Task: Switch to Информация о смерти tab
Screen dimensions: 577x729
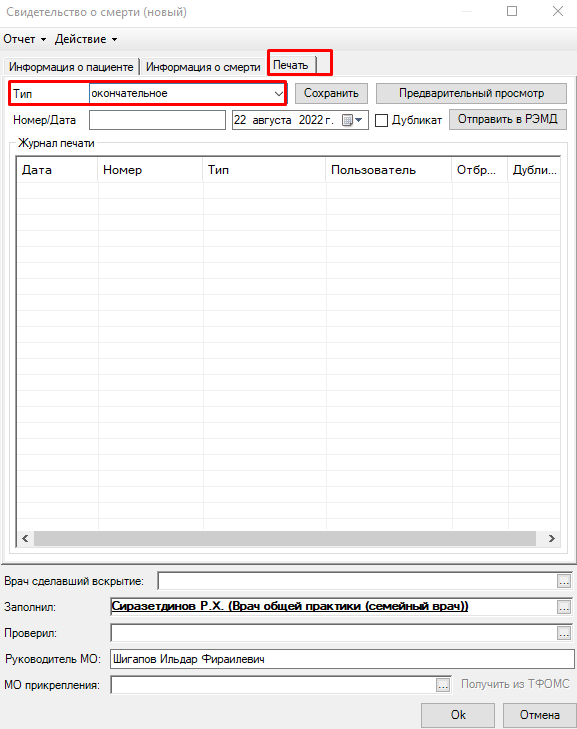Action: tap(203, 67)
